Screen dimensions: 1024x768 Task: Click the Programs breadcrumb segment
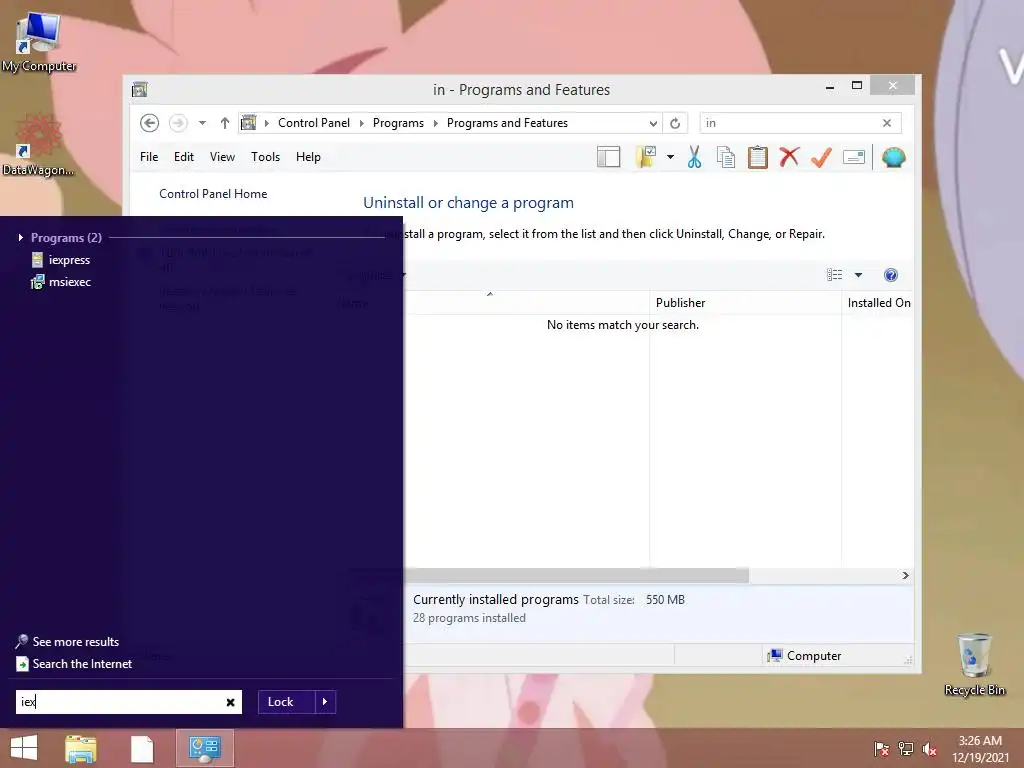(398, 123)
